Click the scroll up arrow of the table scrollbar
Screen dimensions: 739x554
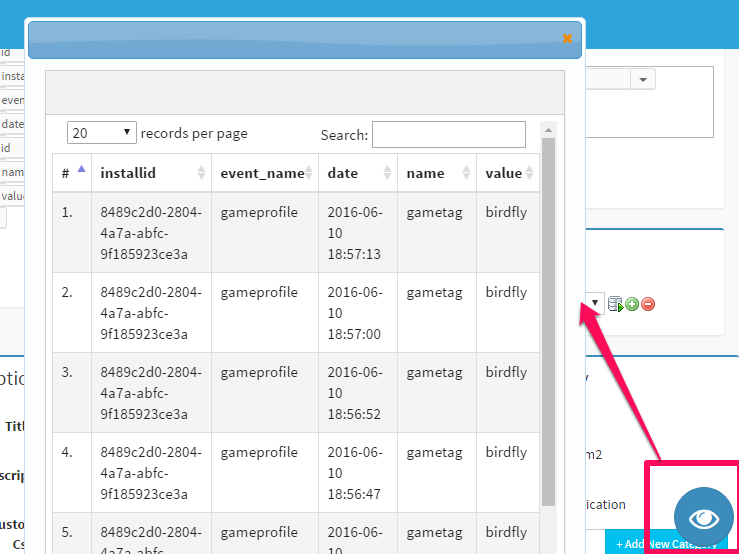[x=548, y=130]
